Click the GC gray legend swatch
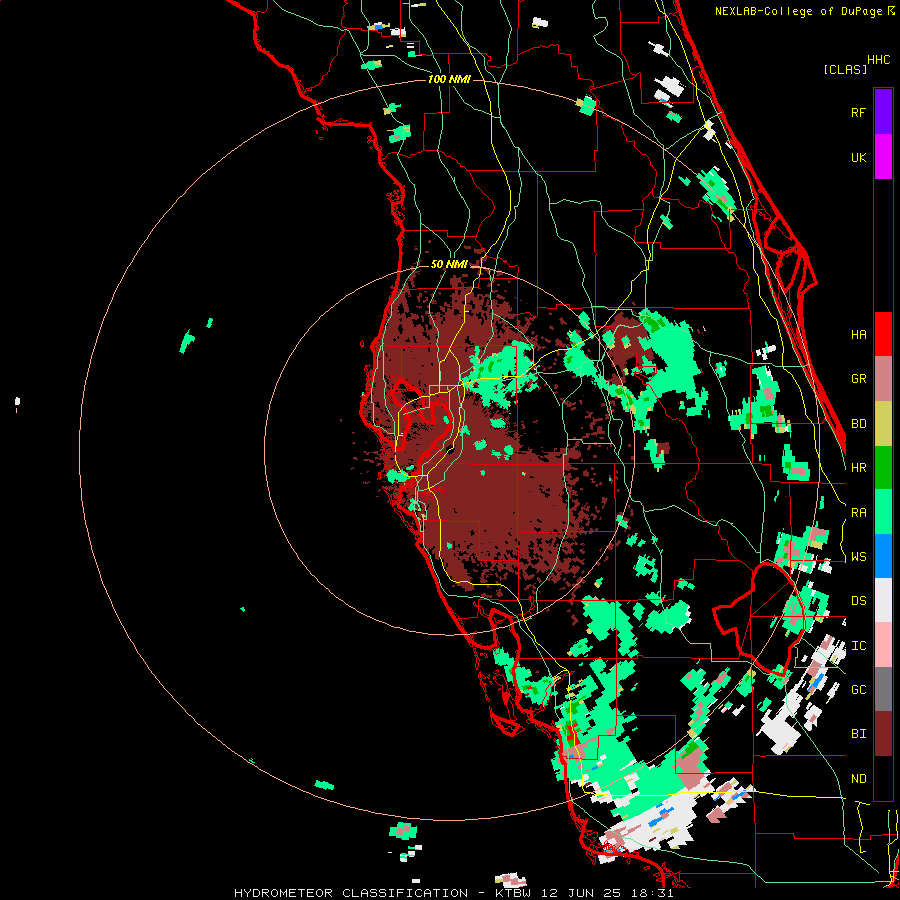Screen dimensions: 900x900 883,689
